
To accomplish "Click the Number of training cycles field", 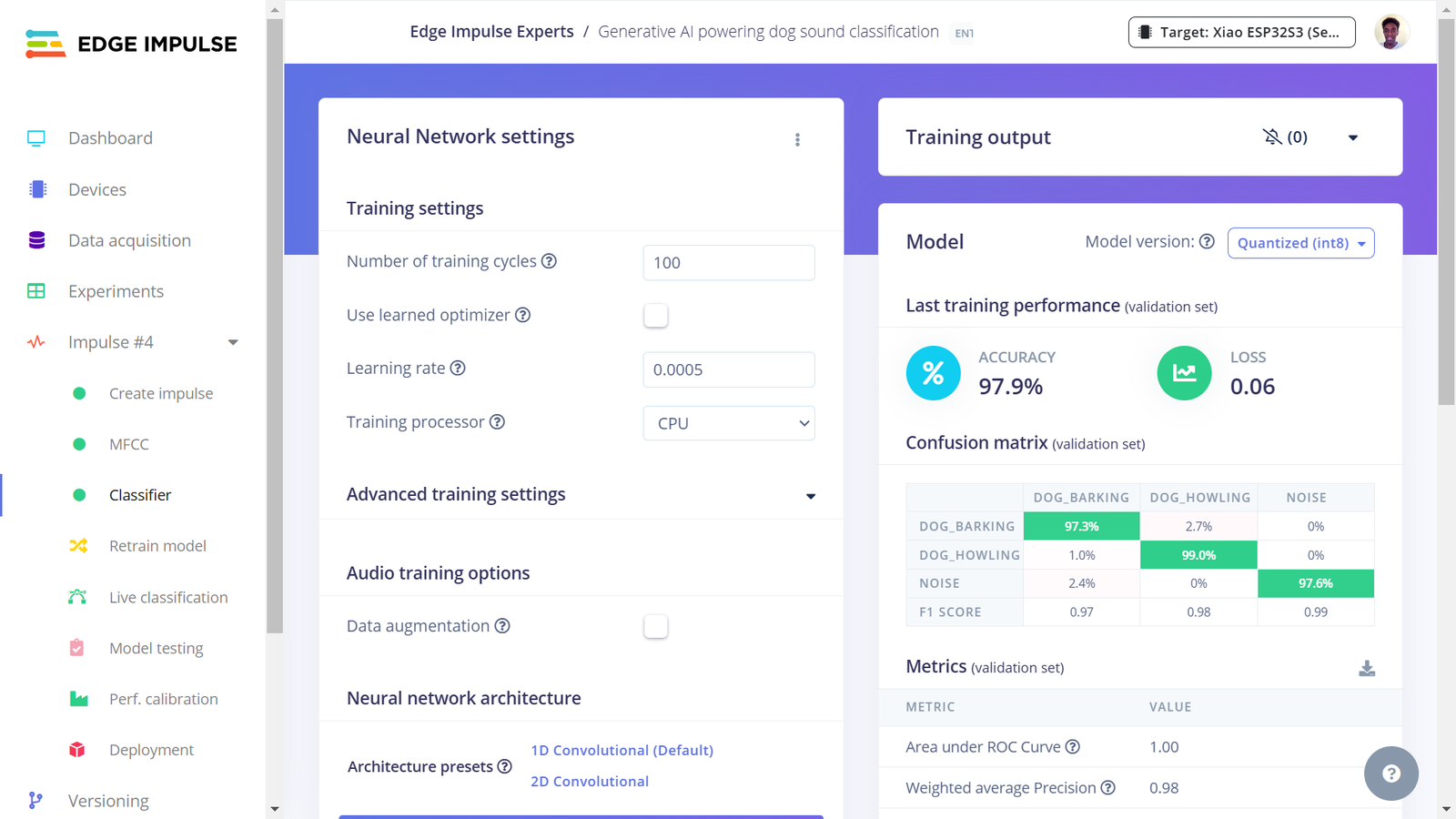I will [x=729, y=262].
